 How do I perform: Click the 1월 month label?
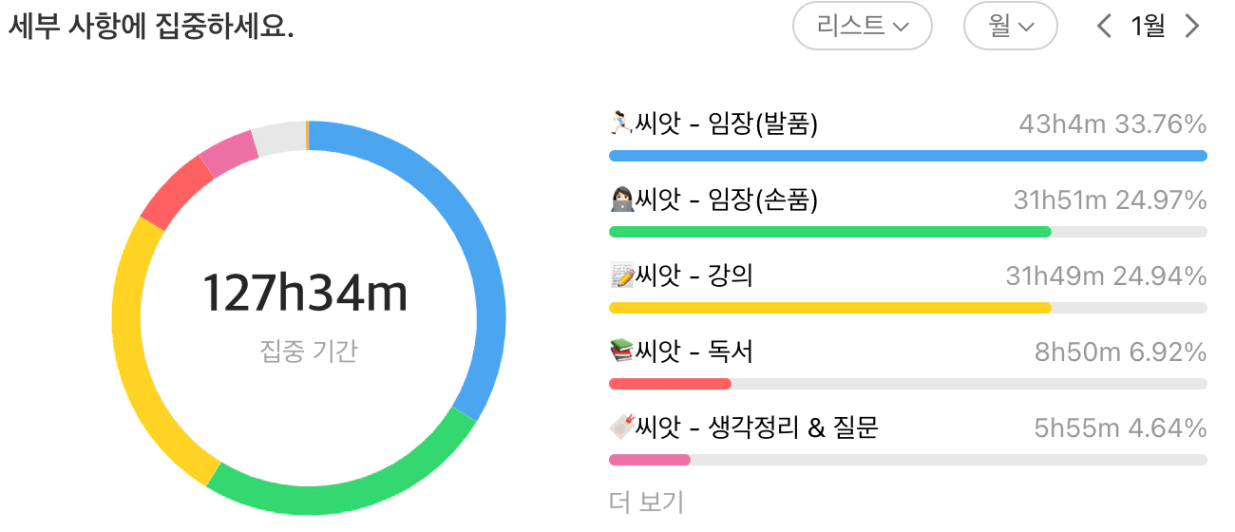(x=1148, y=26)
